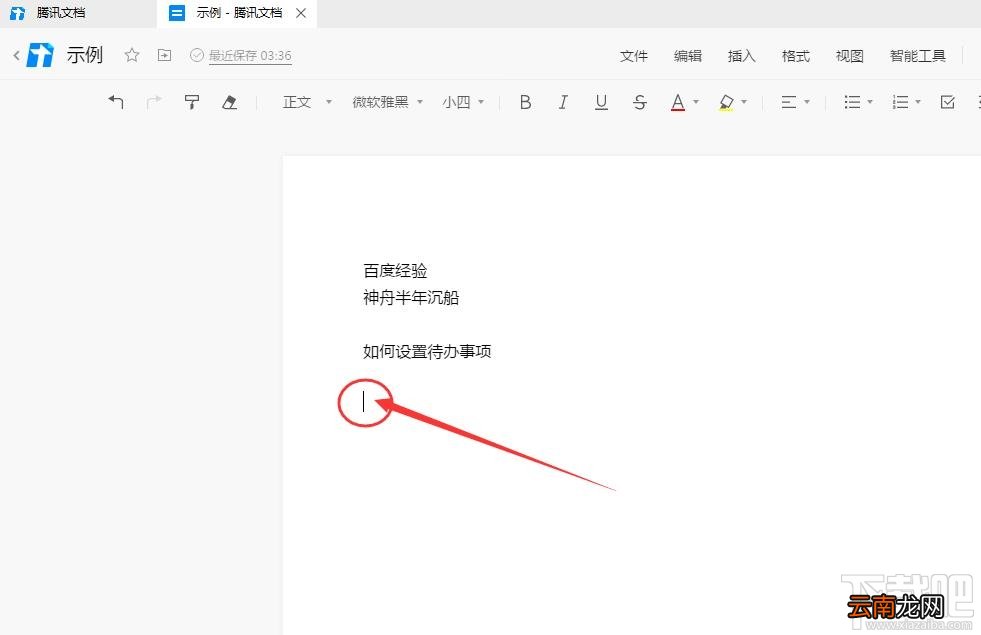Open the 微软雅黑 font dropdown
981x635 pixels.
(x=387, y=102)
